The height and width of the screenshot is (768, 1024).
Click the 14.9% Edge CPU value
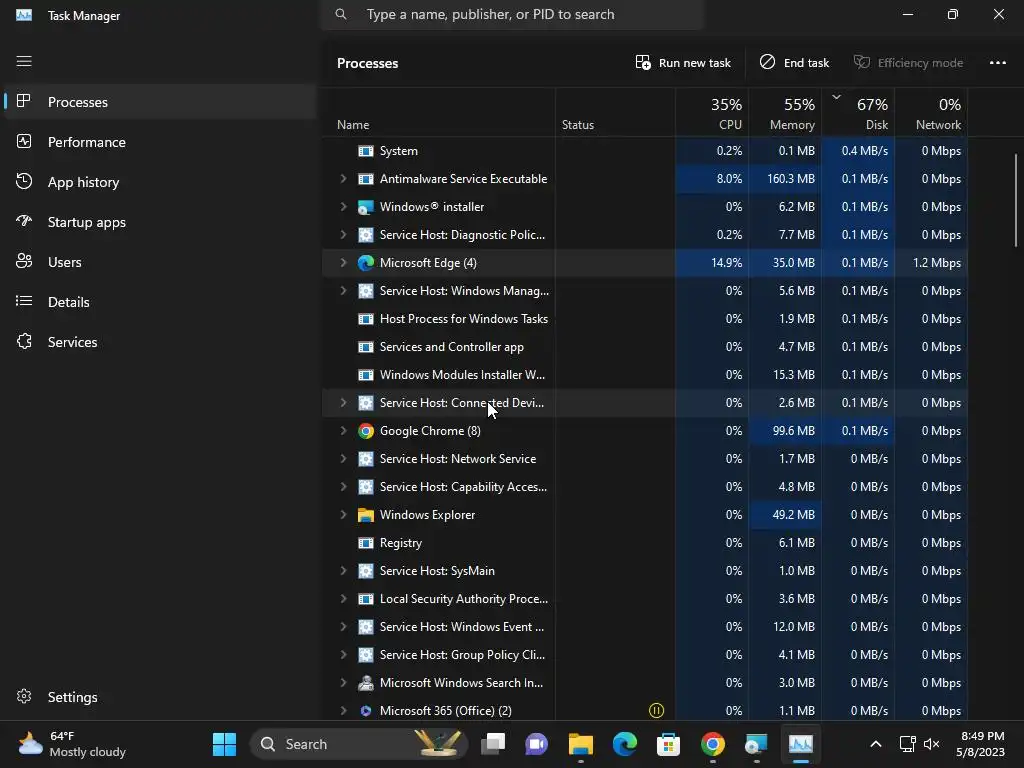[726, 263]
